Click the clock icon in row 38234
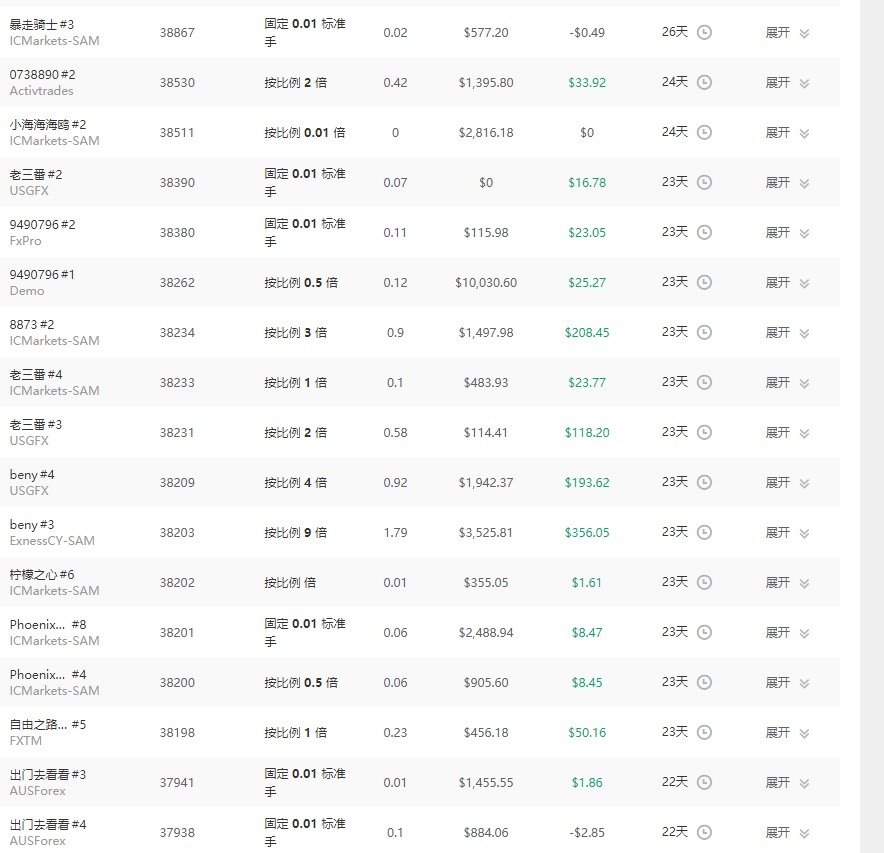884x853 pixels. tap(704, 332)
